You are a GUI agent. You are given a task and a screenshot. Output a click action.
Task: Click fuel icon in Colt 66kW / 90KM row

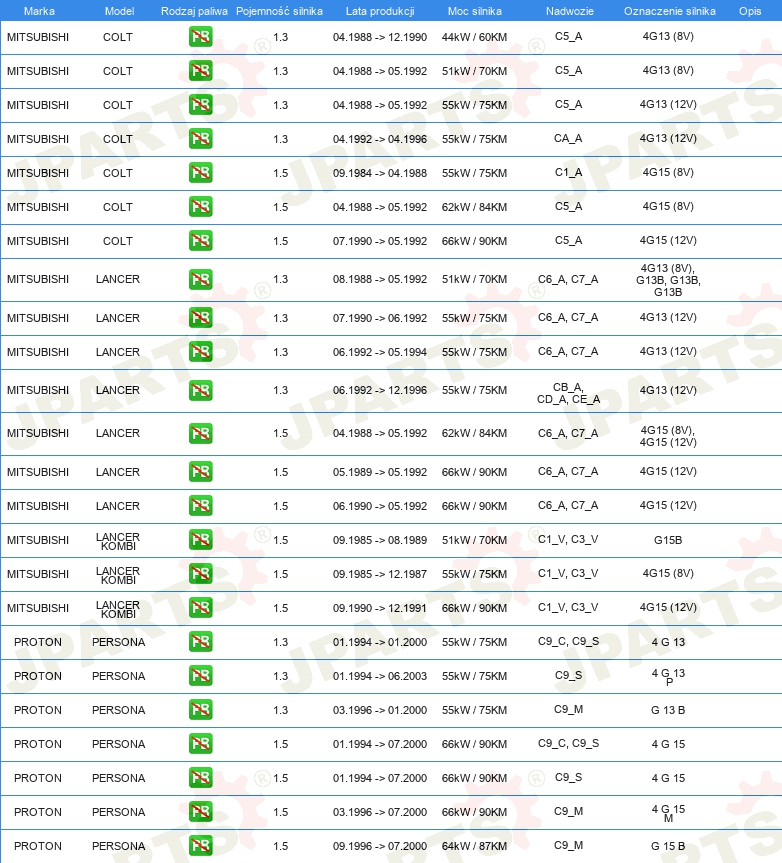[200, 241]
